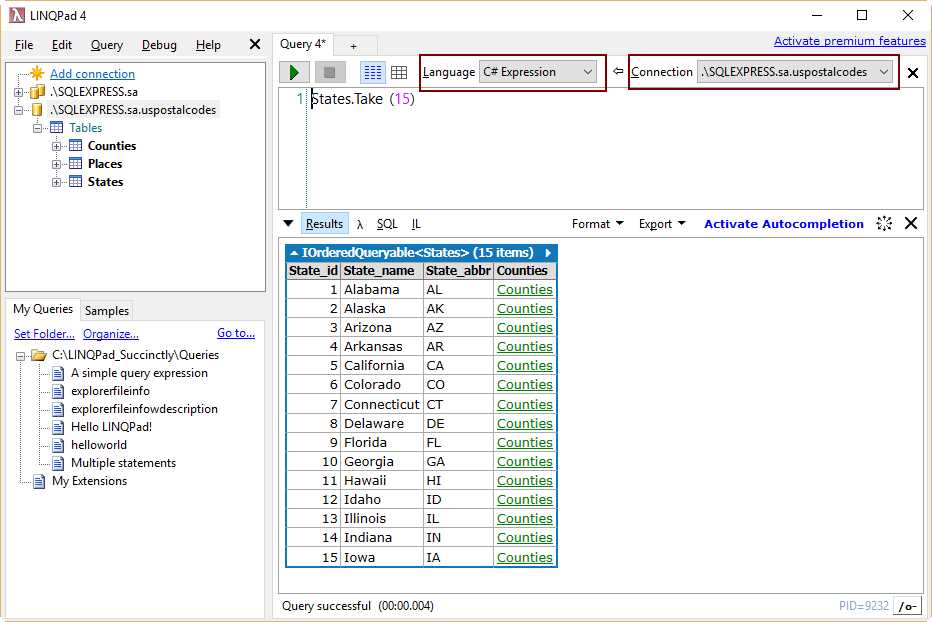The height and width of the screenshot is (622, 932).
Task: Click the star icon next to Add connection
Action: coord(37,73)
